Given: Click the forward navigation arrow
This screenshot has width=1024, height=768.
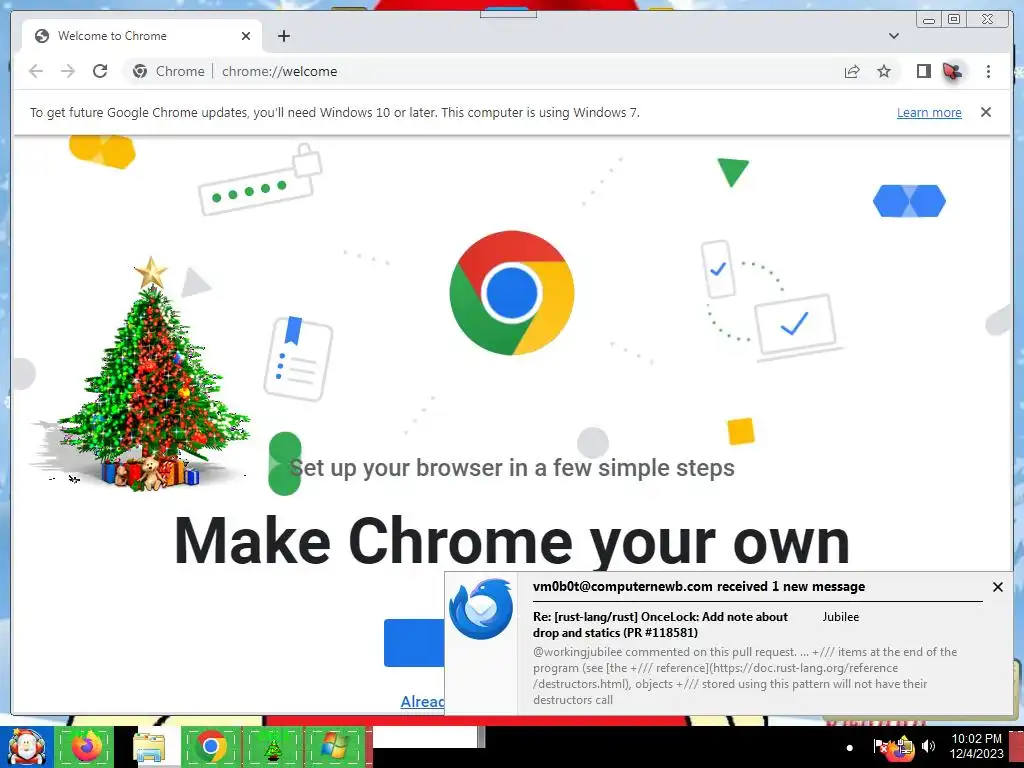Looking at the screenshot, I should [68, 71].
